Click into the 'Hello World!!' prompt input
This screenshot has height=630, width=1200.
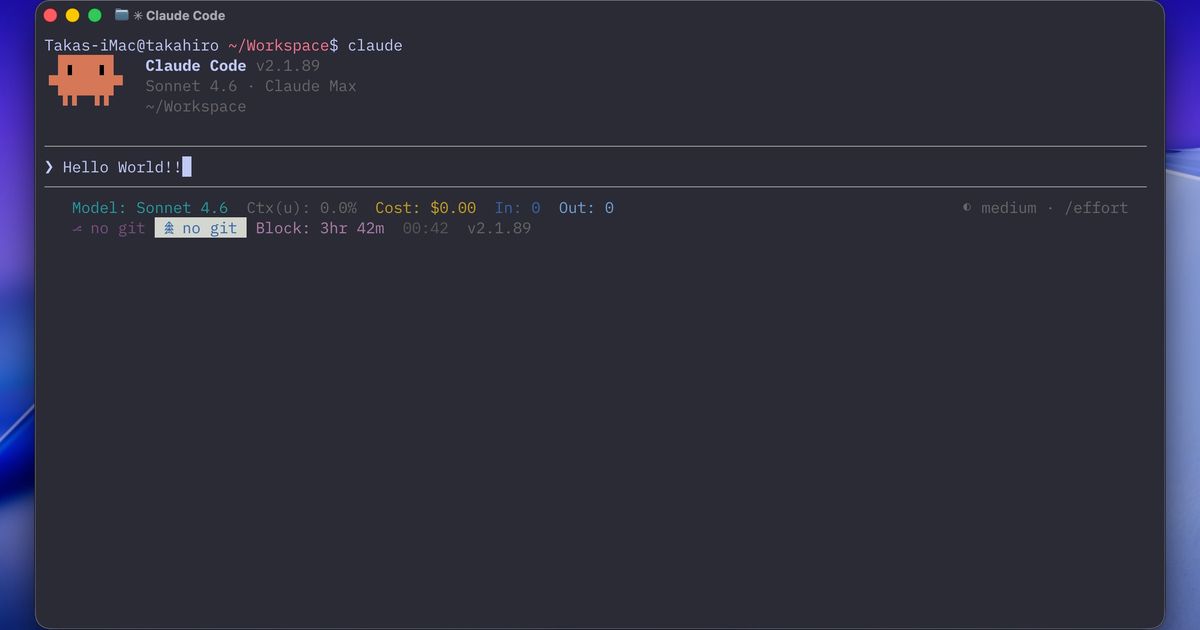point(595,167)
